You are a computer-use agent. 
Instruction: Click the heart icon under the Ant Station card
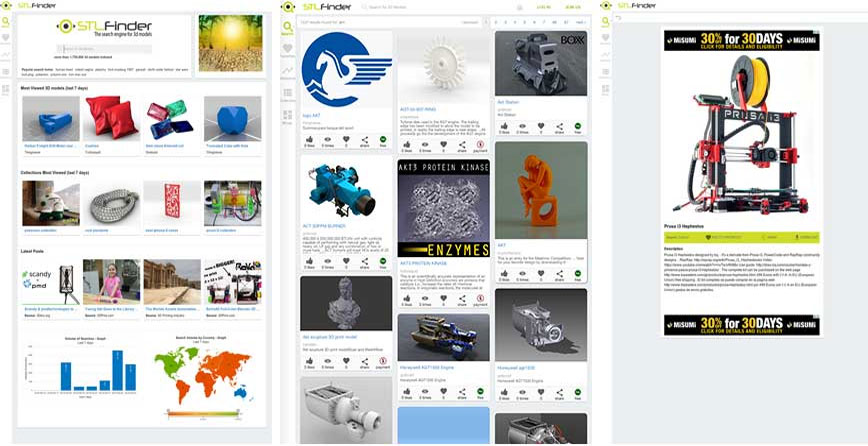tap(541, 127)
